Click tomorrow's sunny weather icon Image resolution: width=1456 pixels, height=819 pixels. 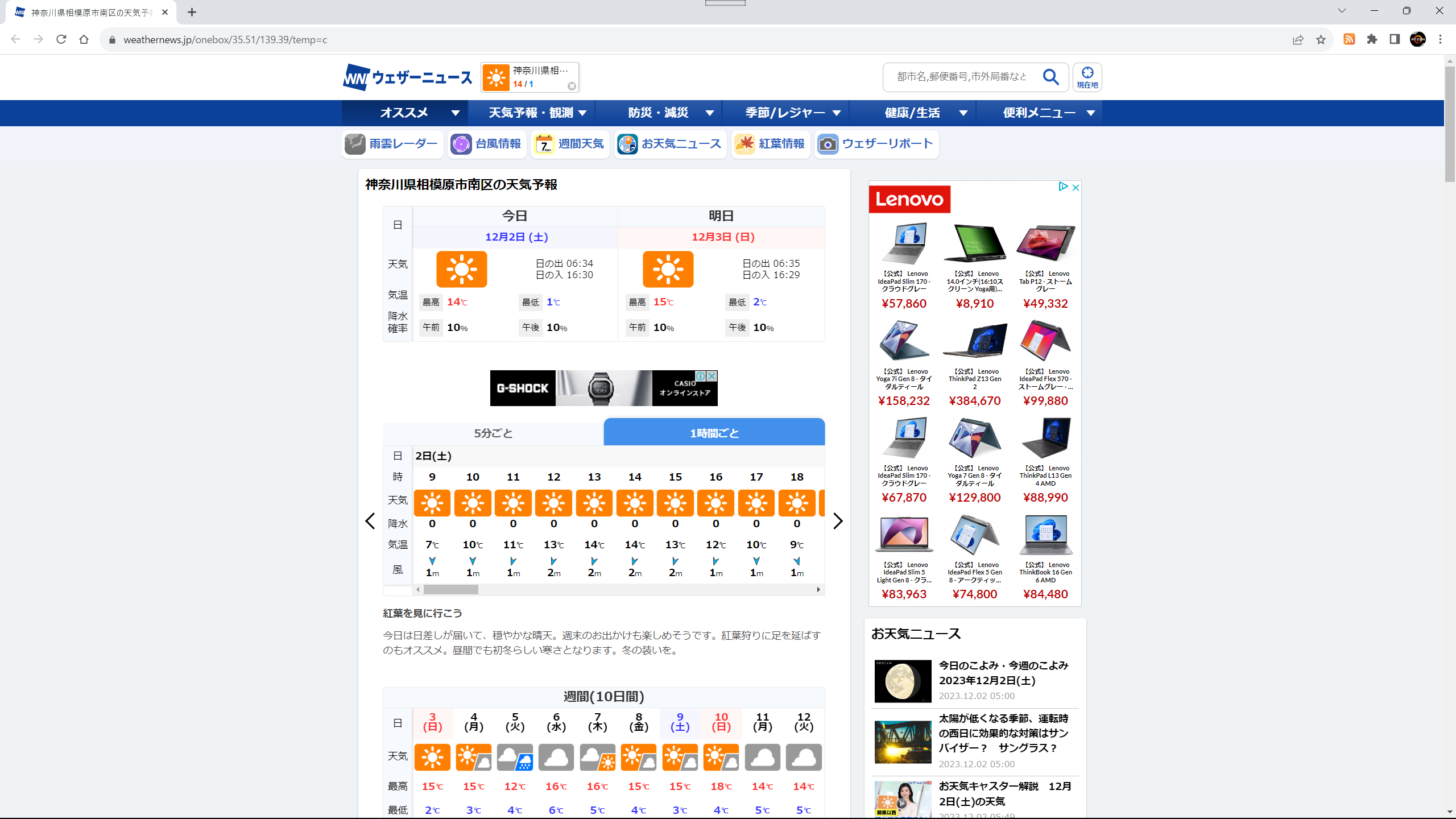click(668, 269)
